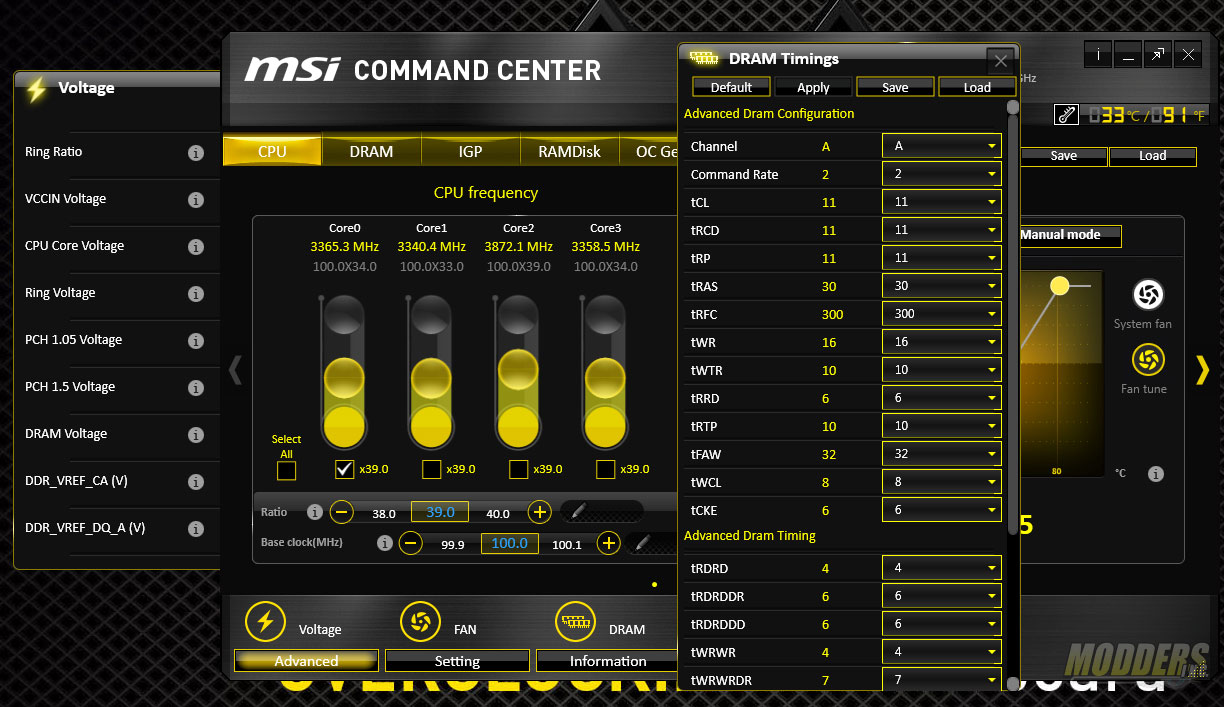Open the Command Rate dropdown

pyautogui.click(x=941, y=174)
